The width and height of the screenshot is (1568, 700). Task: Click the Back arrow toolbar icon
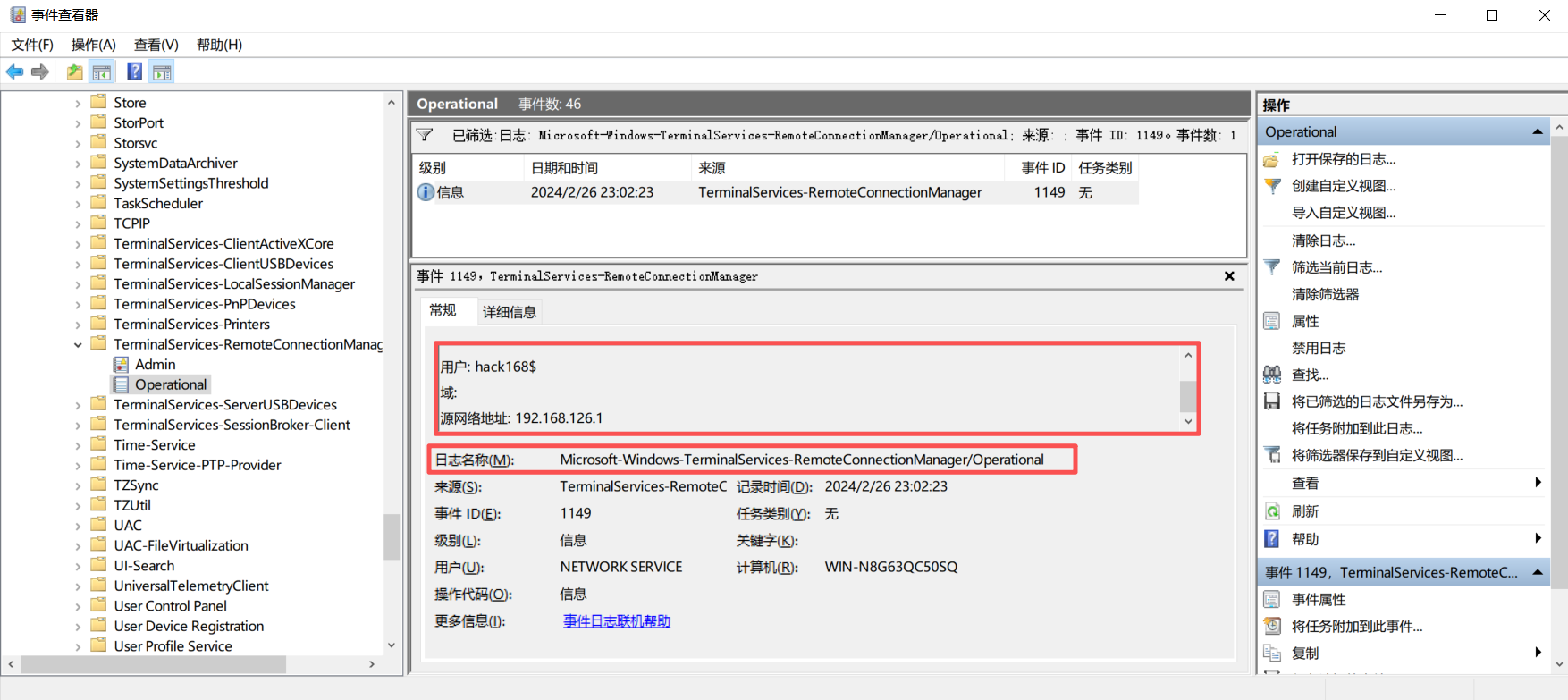(x=14, y=72)
